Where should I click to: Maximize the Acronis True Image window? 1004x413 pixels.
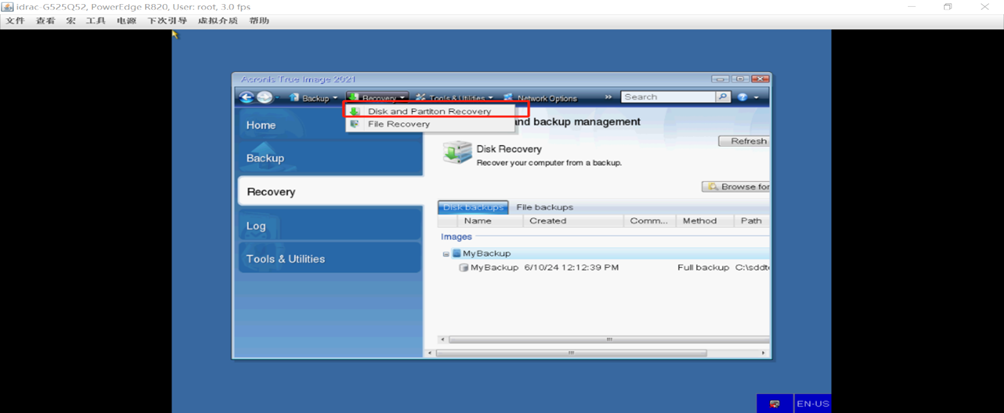pyautogui.click(x=740, y=79)
